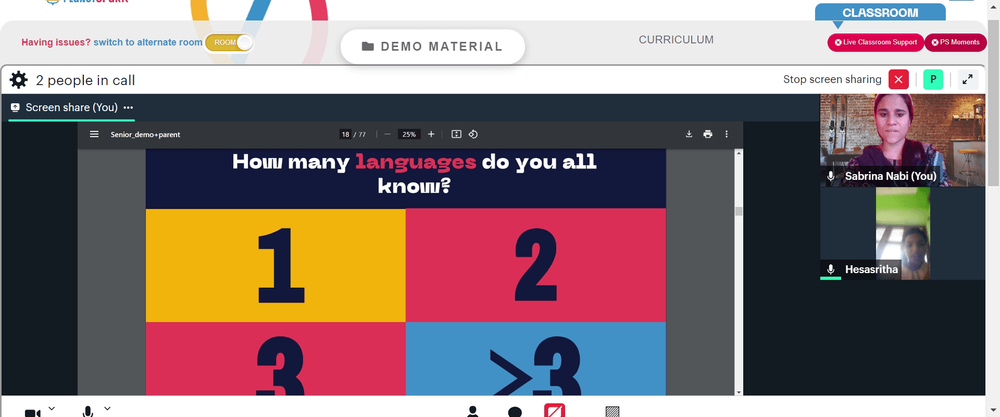Select Hesasritha's video thumbnail

click(x=902, y=233)
